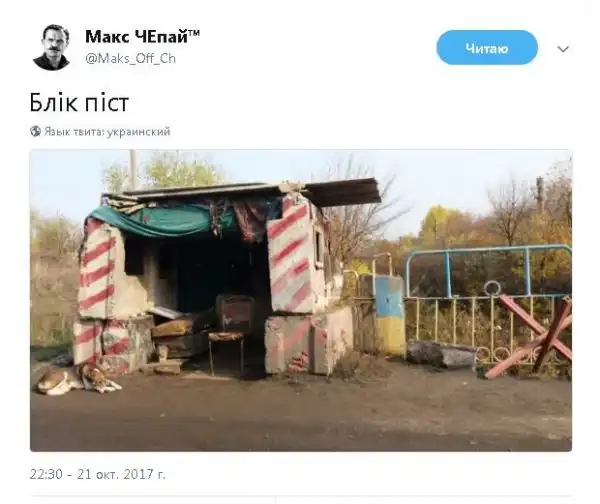Viewport: 600px width, 504px height.
Task: Click the blue metal railing in photo
Action: 489,271
